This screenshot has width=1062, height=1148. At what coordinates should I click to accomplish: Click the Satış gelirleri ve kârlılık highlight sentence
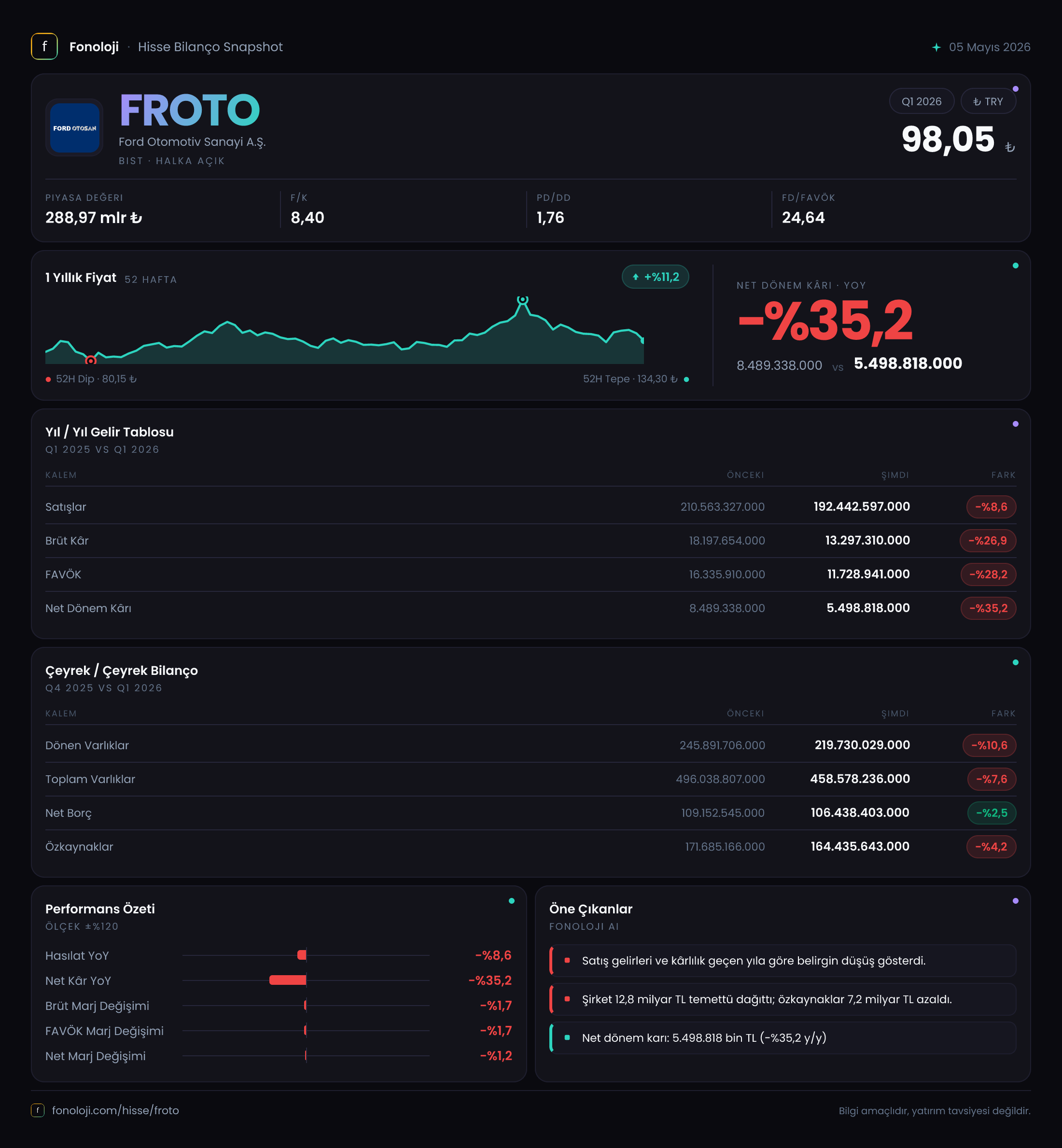(x=754, y=961)
